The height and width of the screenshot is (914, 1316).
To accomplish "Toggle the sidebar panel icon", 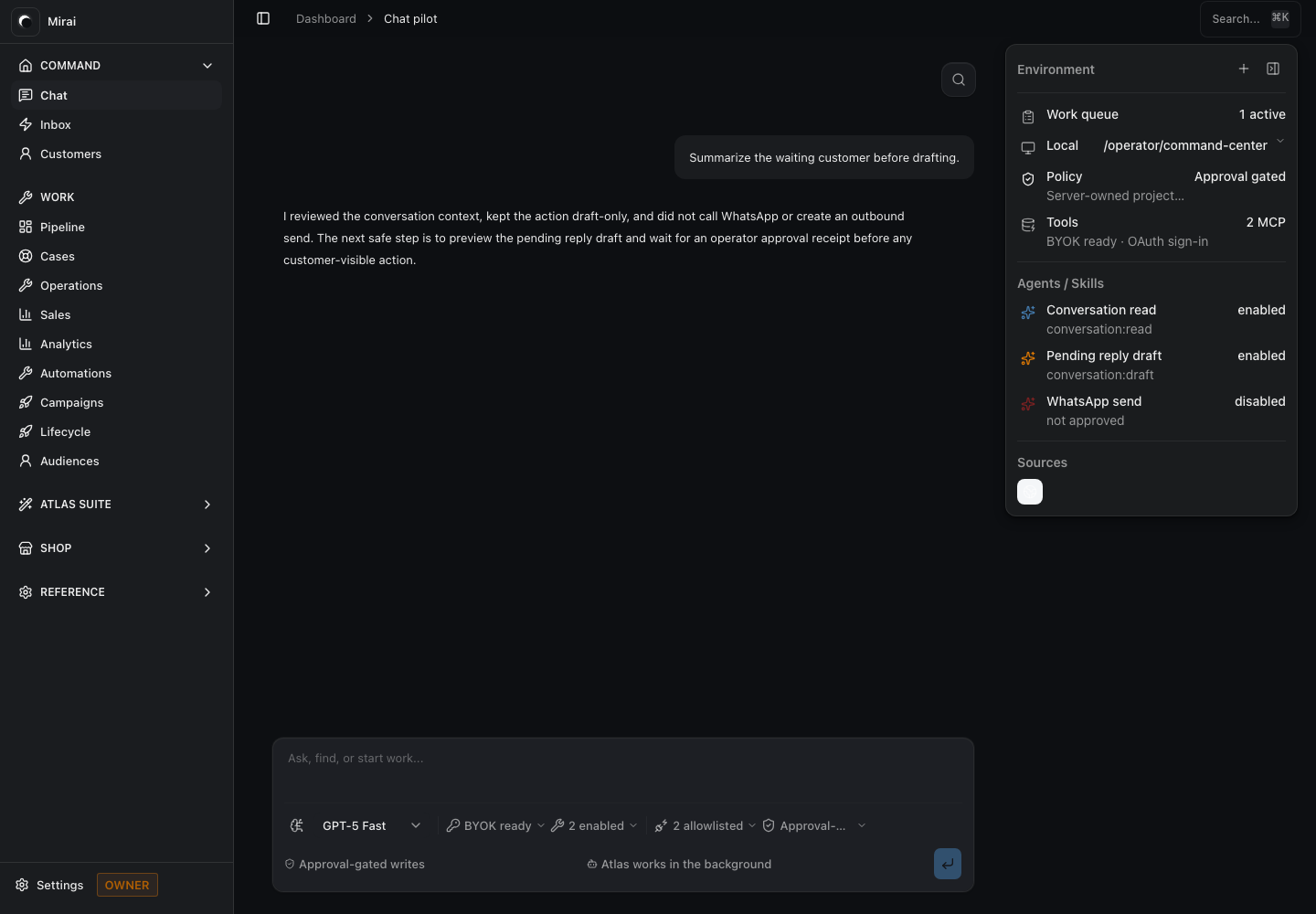I will (x=263, y=18).
